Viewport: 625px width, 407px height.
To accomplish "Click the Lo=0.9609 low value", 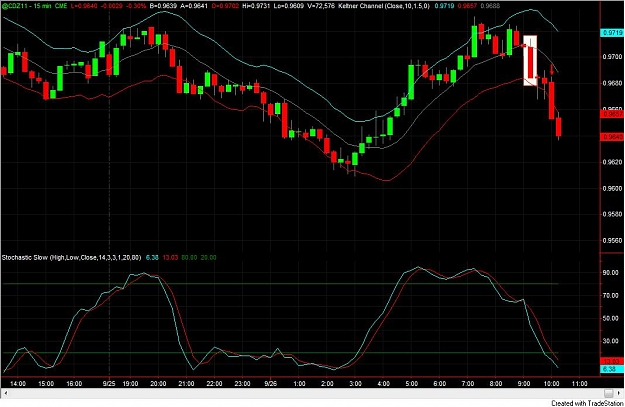I will pyautogui.click(x=289, y=6).
